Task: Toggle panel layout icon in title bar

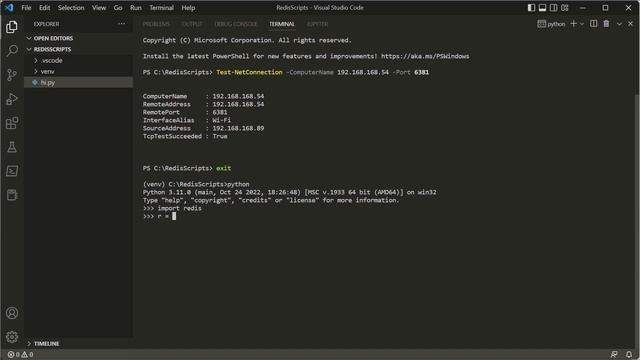Action: 542,8
